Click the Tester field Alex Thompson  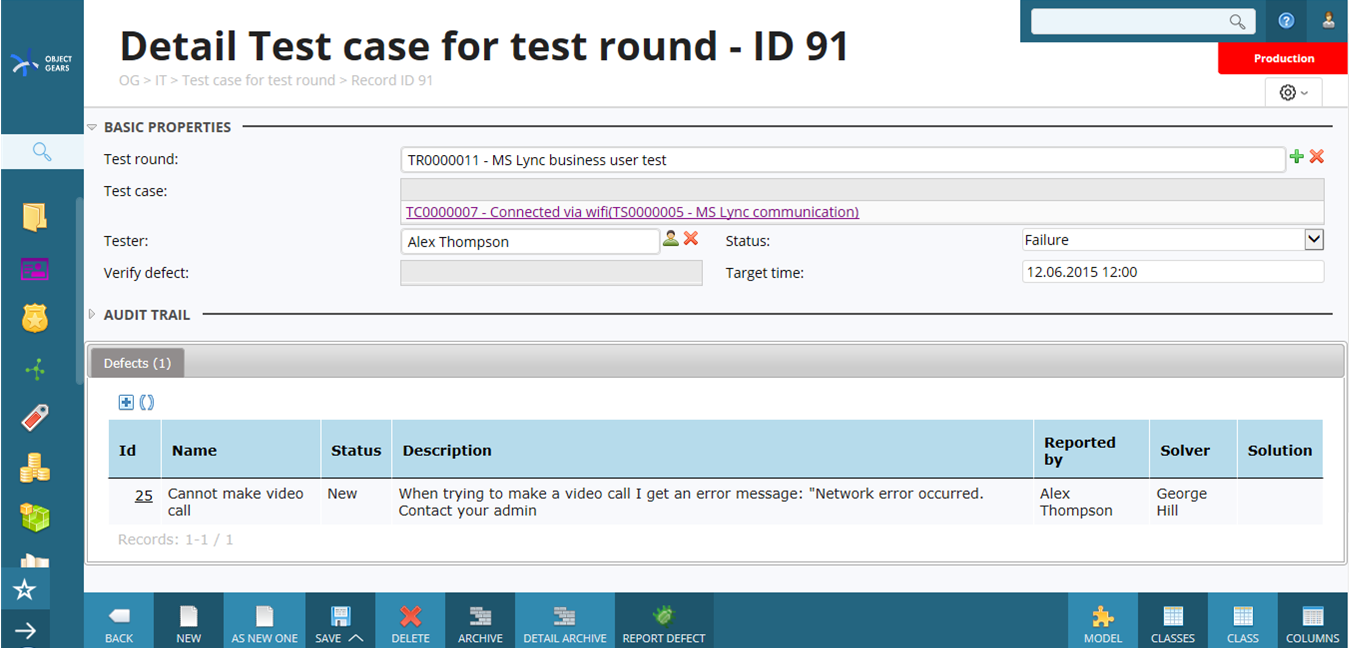click(x=530, y=241)
